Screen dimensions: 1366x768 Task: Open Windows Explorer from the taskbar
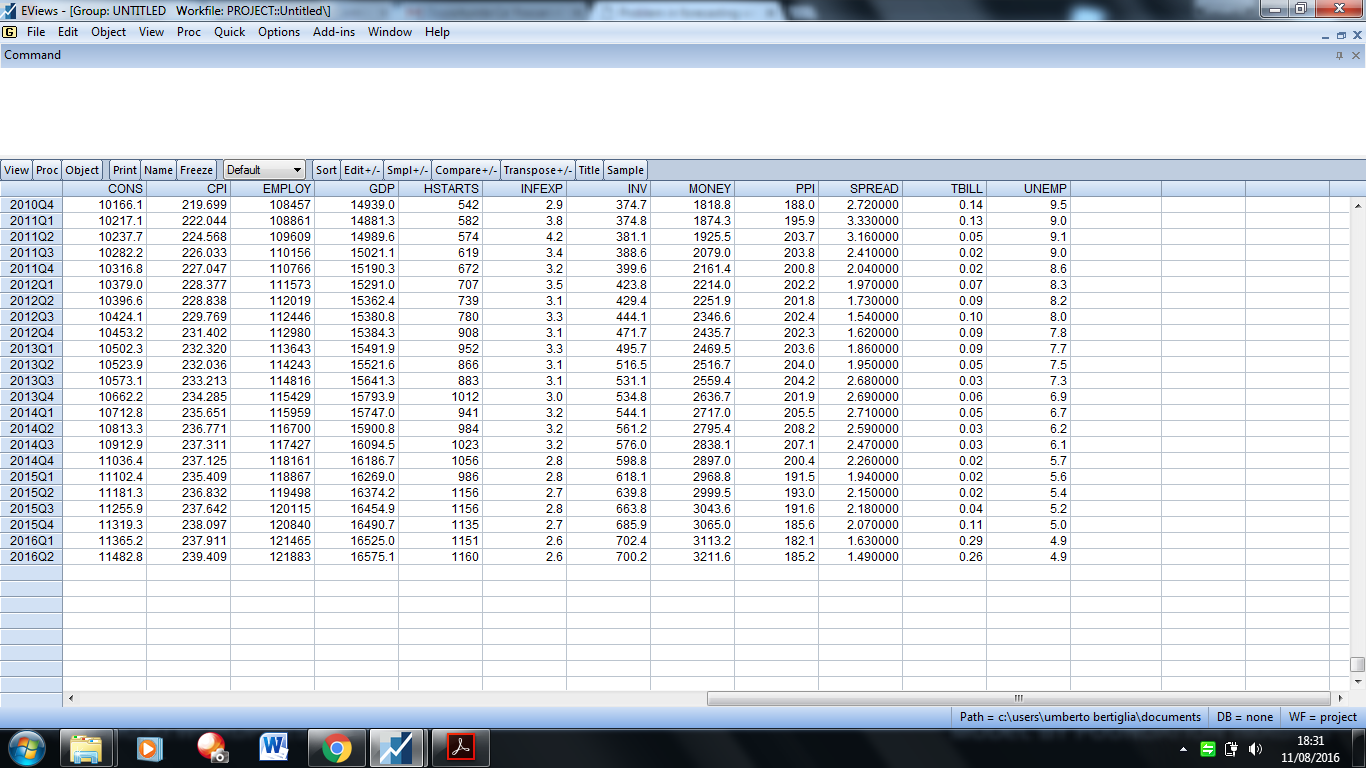pyautogui.click(x=86, y=747)
